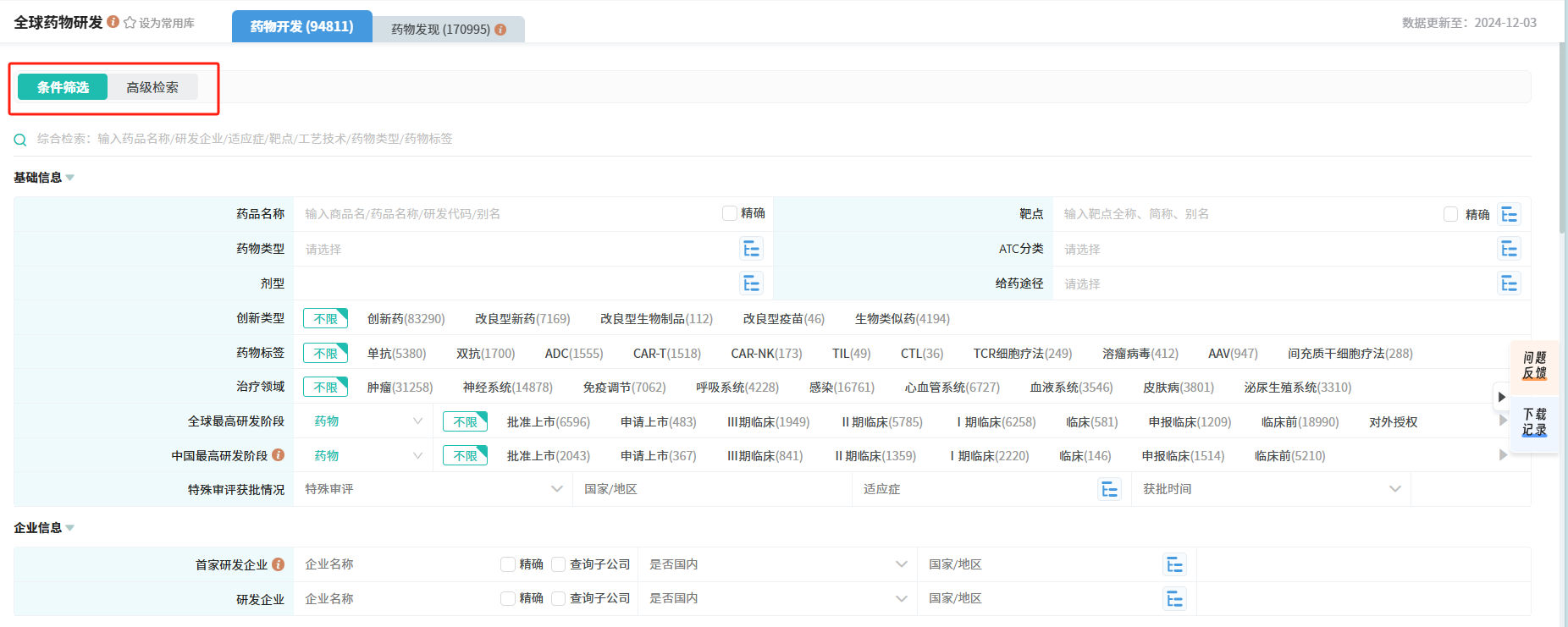Click the 适应症 tree icon in 特殊审评 row

pyautogui.click(x=1109, y=489)
